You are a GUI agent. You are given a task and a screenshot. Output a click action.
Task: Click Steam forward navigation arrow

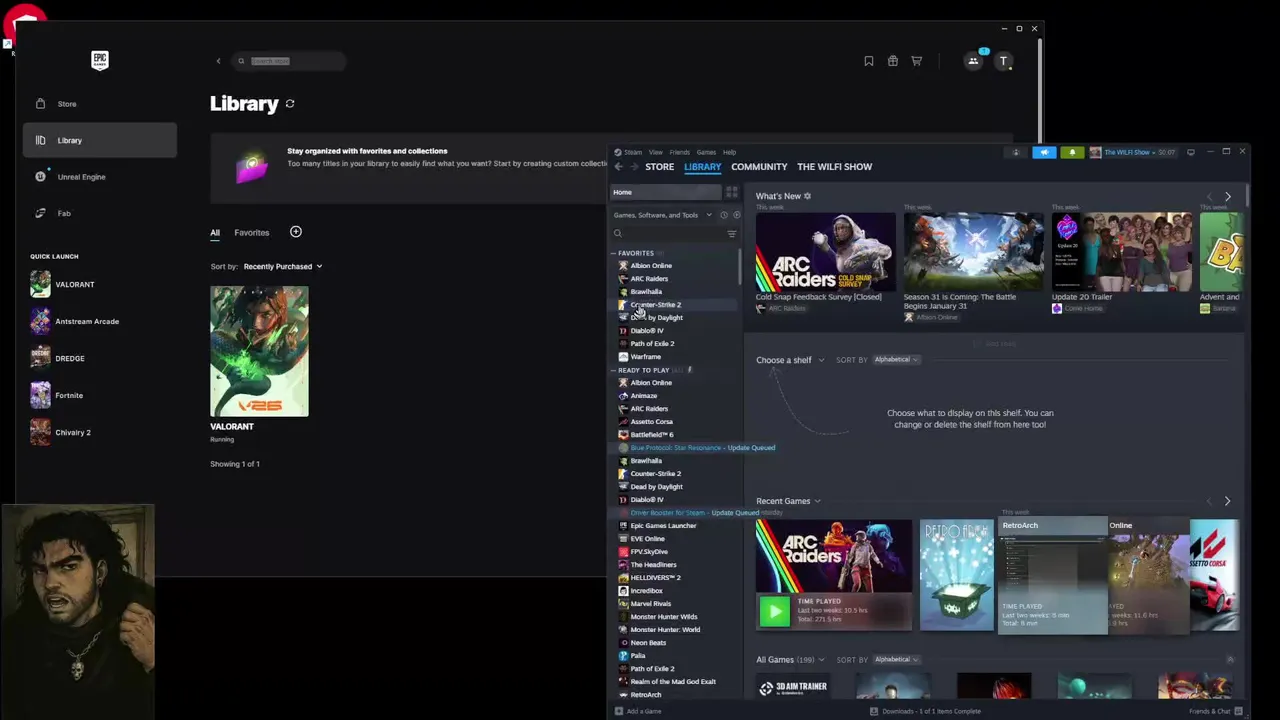634,167
